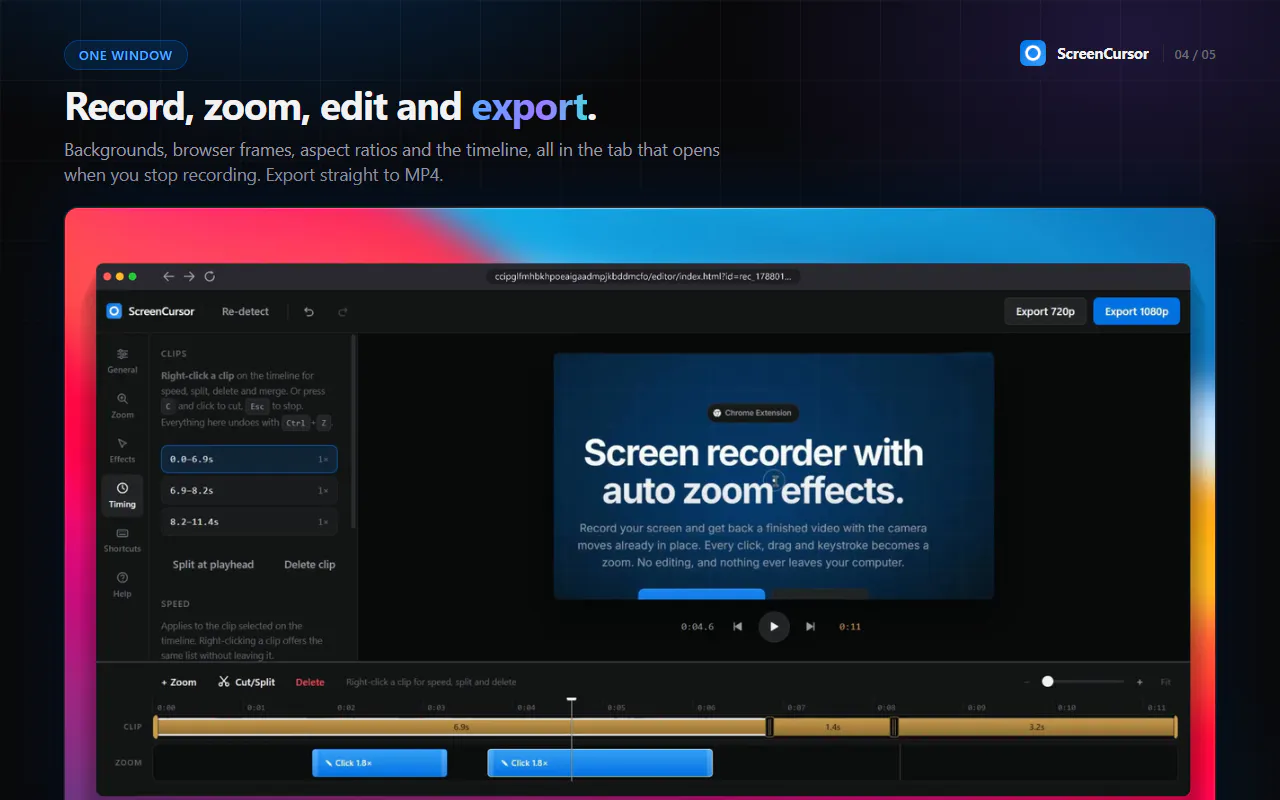Click the browser back arrow
This screenshot has height=800, width=1280.
pyautogui.click(x=168, y=276)
